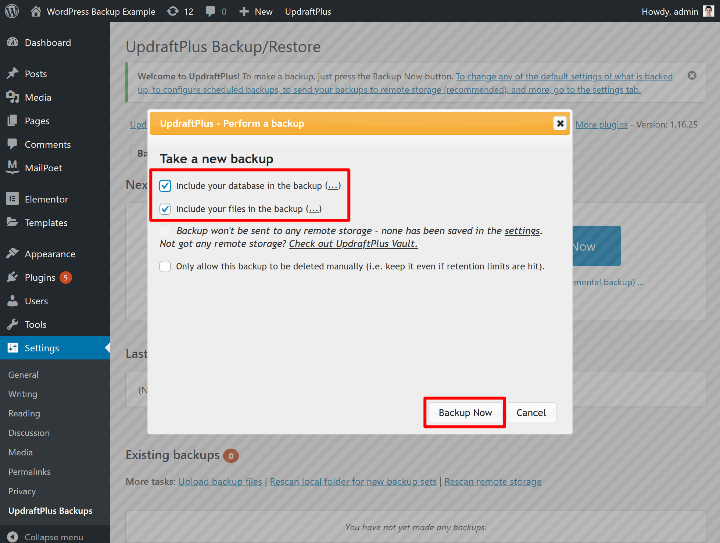Image resolution: width=720 pixels, height=543 pixels.
Task: Open the General settings submenu
Action: 23,375
